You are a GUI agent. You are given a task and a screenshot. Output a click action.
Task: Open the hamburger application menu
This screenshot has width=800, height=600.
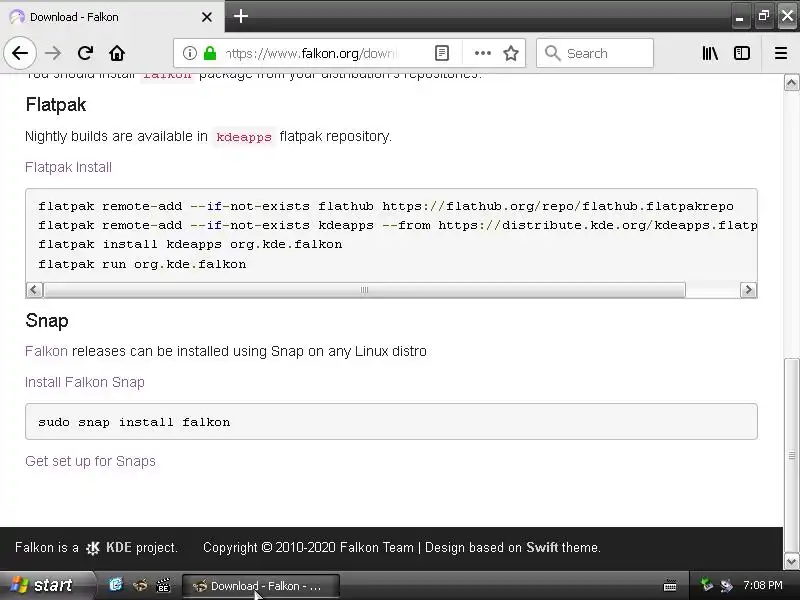coord(781,53)
